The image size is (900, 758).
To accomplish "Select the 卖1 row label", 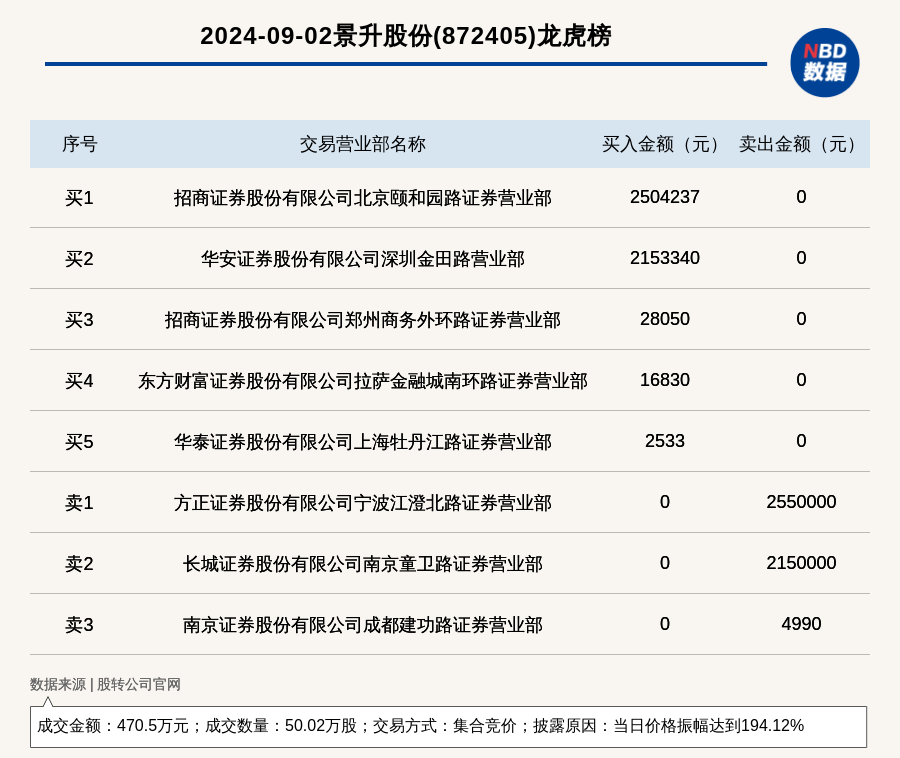I will point(79,503).
